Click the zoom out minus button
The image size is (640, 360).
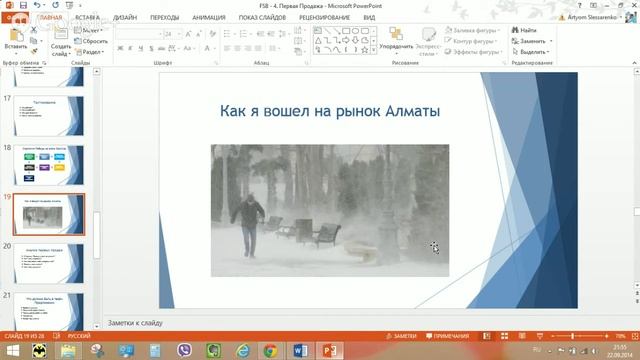coord(553,336)
